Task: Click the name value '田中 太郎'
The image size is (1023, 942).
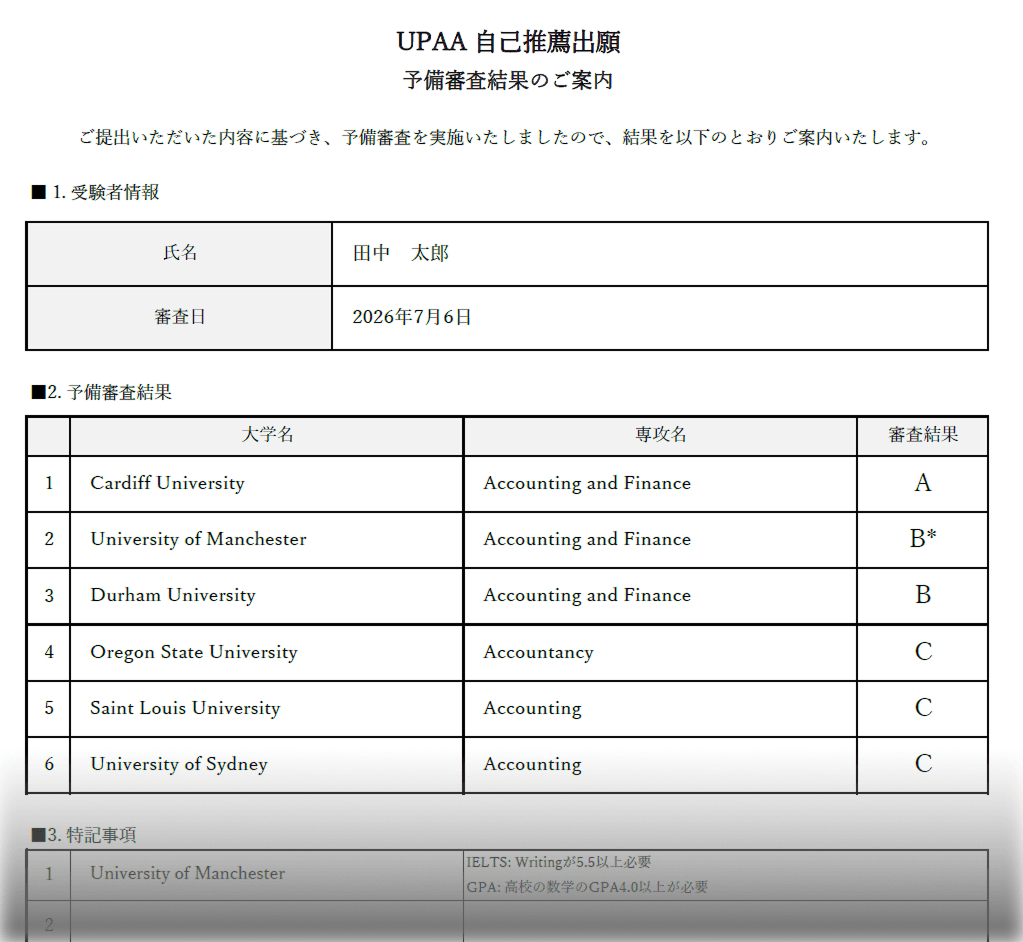Action: (401, 252)
